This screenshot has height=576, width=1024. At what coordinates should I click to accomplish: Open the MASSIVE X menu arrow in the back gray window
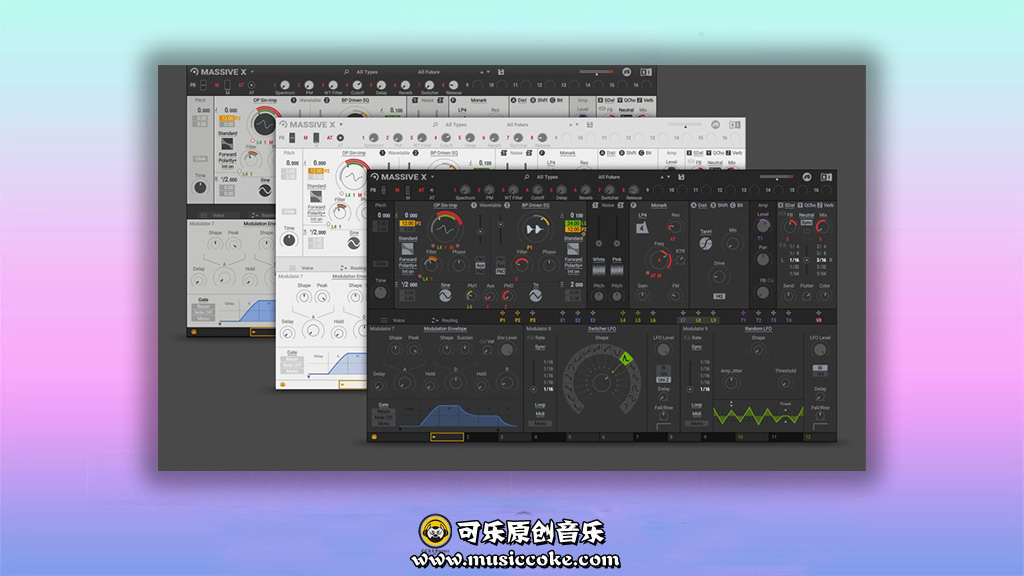coord(252,72)
